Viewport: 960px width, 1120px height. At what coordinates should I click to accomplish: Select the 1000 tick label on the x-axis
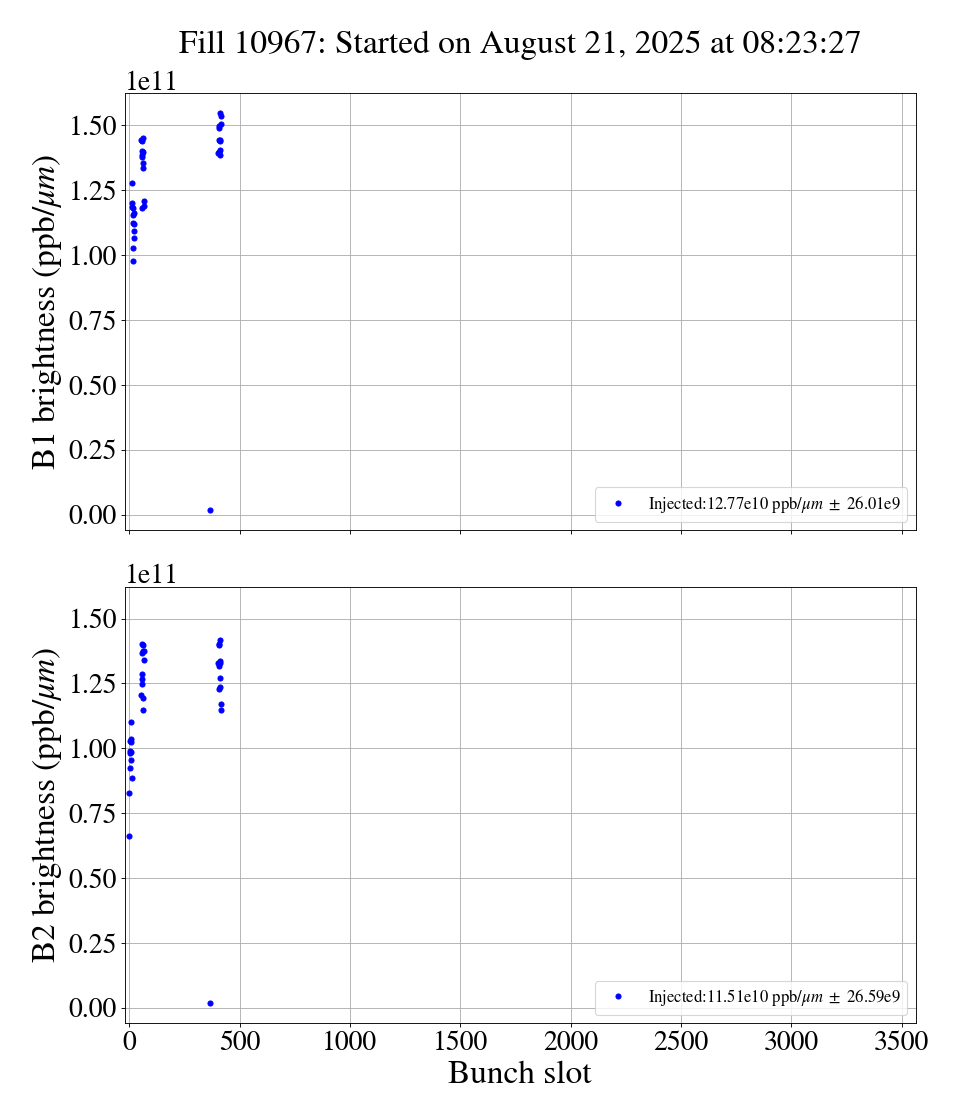(x=350, y=1040)
